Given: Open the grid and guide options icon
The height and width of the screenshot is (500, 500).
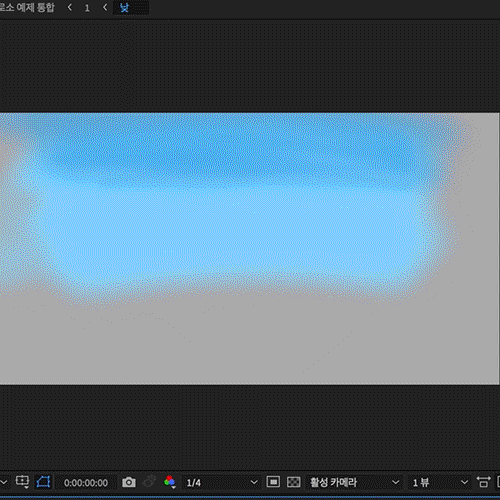Looking at the screenshot, I should pyautogui.click(x=22, y=482).
